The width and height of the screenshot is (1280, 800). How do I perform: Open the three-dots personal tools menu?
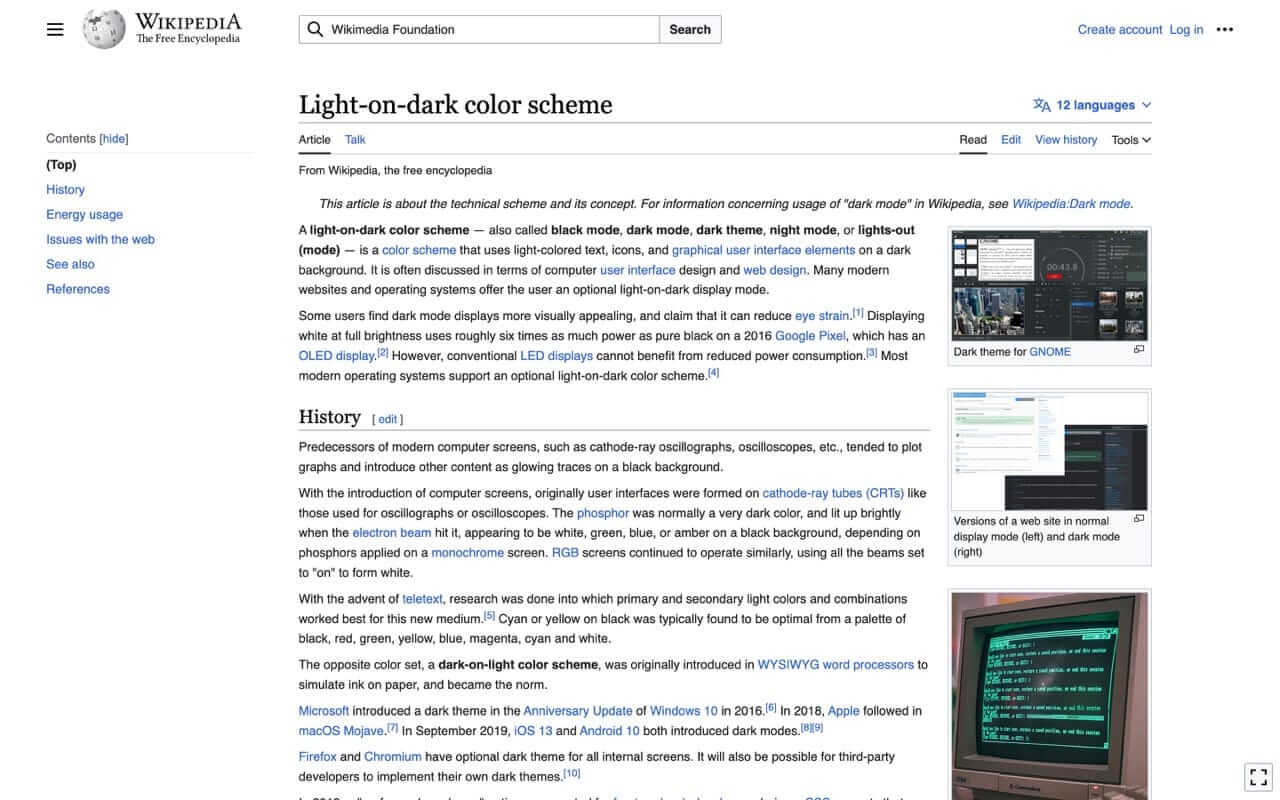click(x=1225, y=29)
